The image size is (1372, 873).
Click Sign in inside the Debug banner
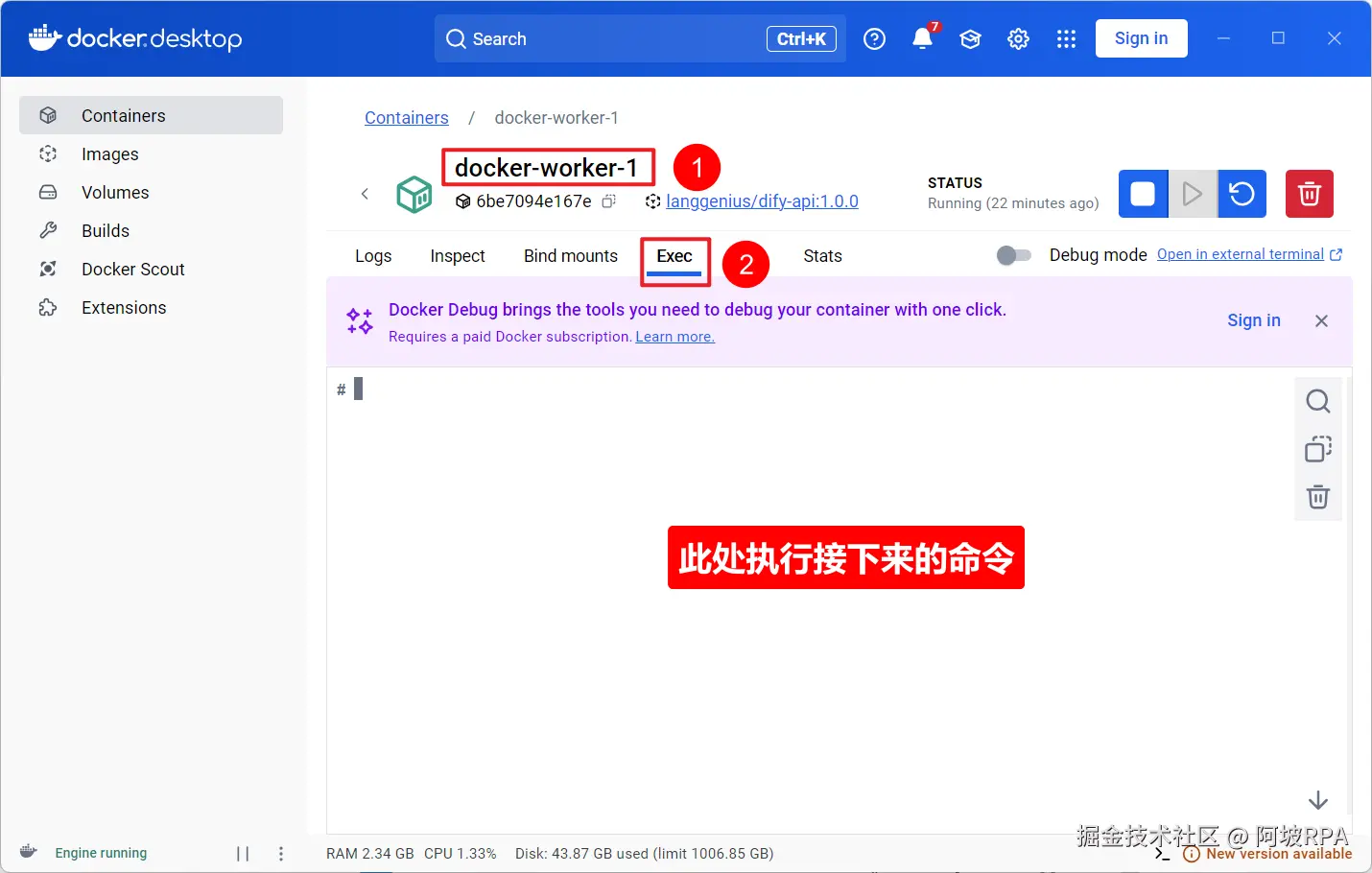(1254, 320)
